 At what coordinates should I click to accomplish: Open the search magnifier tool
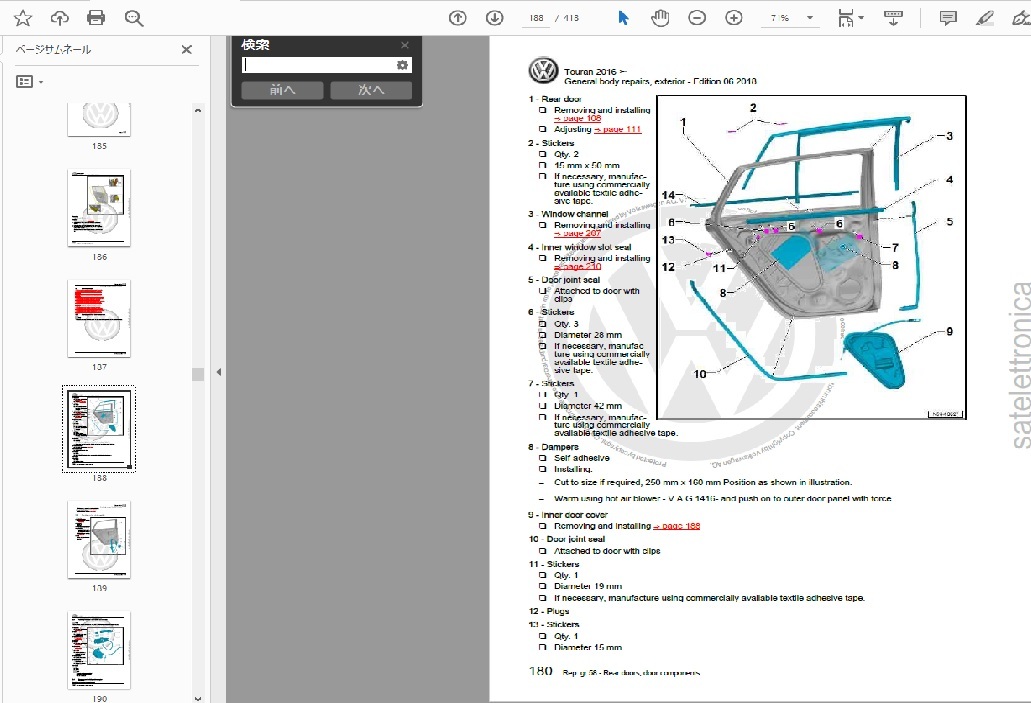(x=133, y=18)
